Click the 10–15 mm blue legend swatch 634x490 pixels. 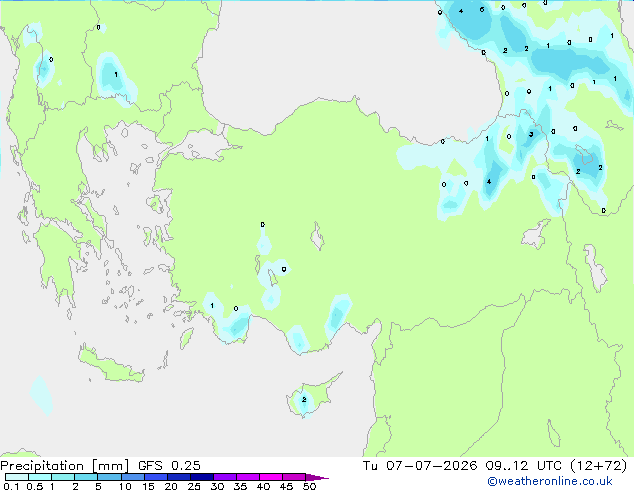(133, 477)
